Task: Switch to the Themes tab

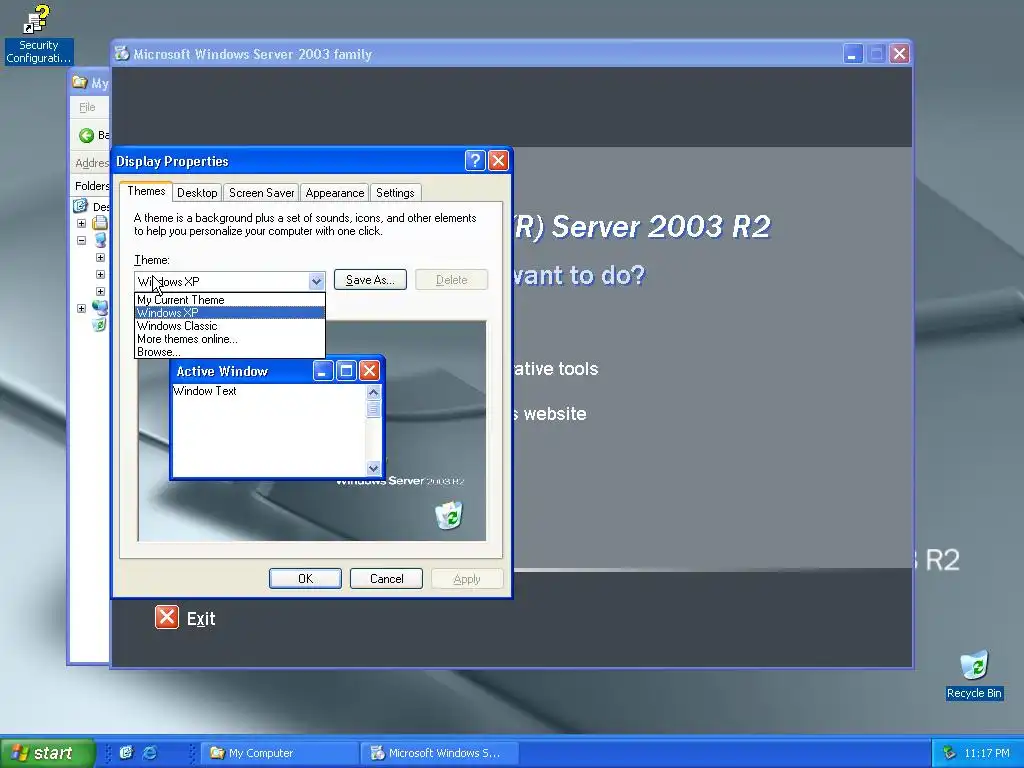Action: 146,191
